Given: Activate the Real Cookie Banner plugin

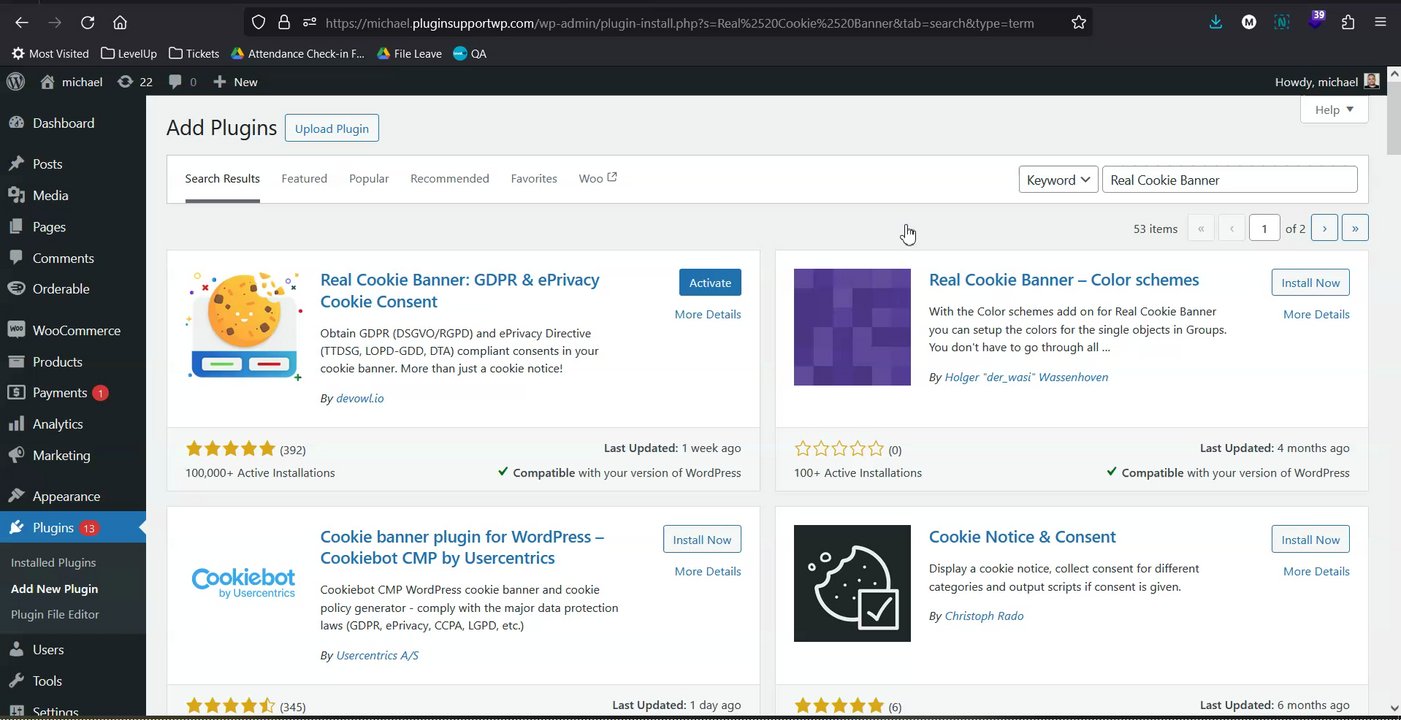Looking at the screenshot, I should 710,283.
